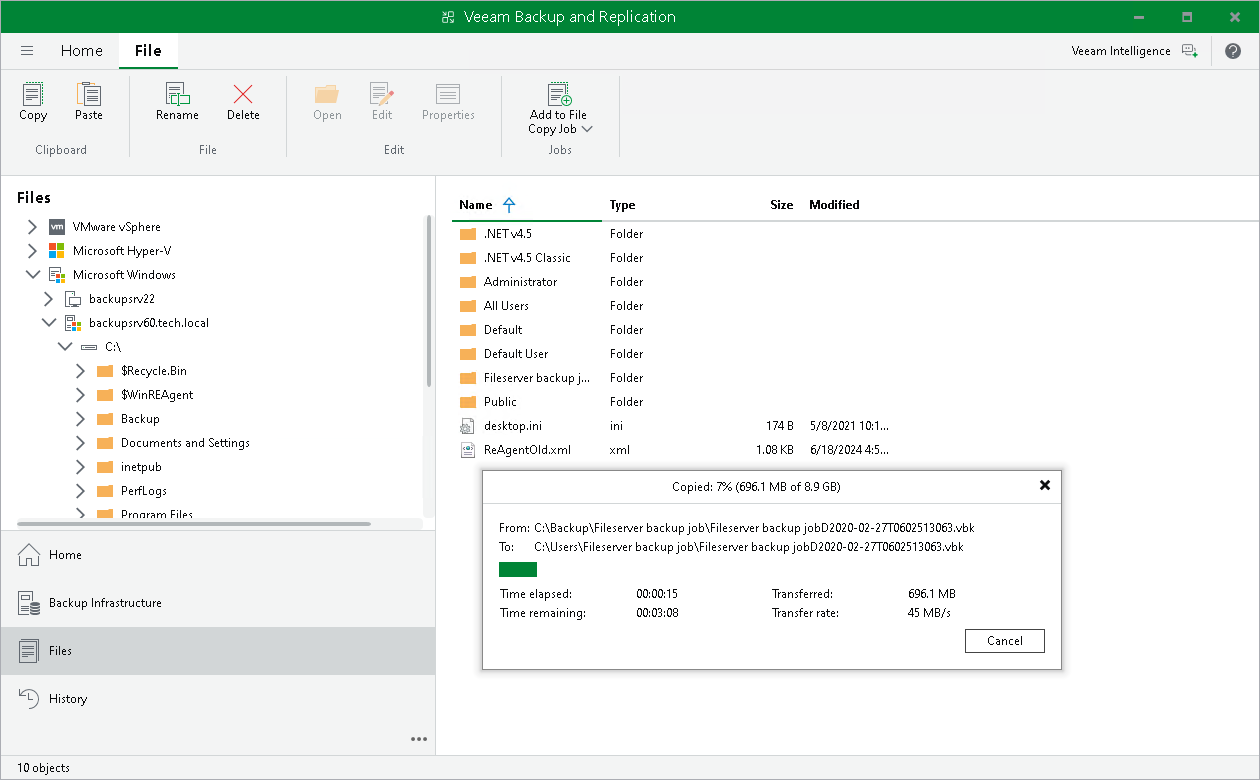
Task: Click the History view clock icon
Action: (x=30, y=698)
